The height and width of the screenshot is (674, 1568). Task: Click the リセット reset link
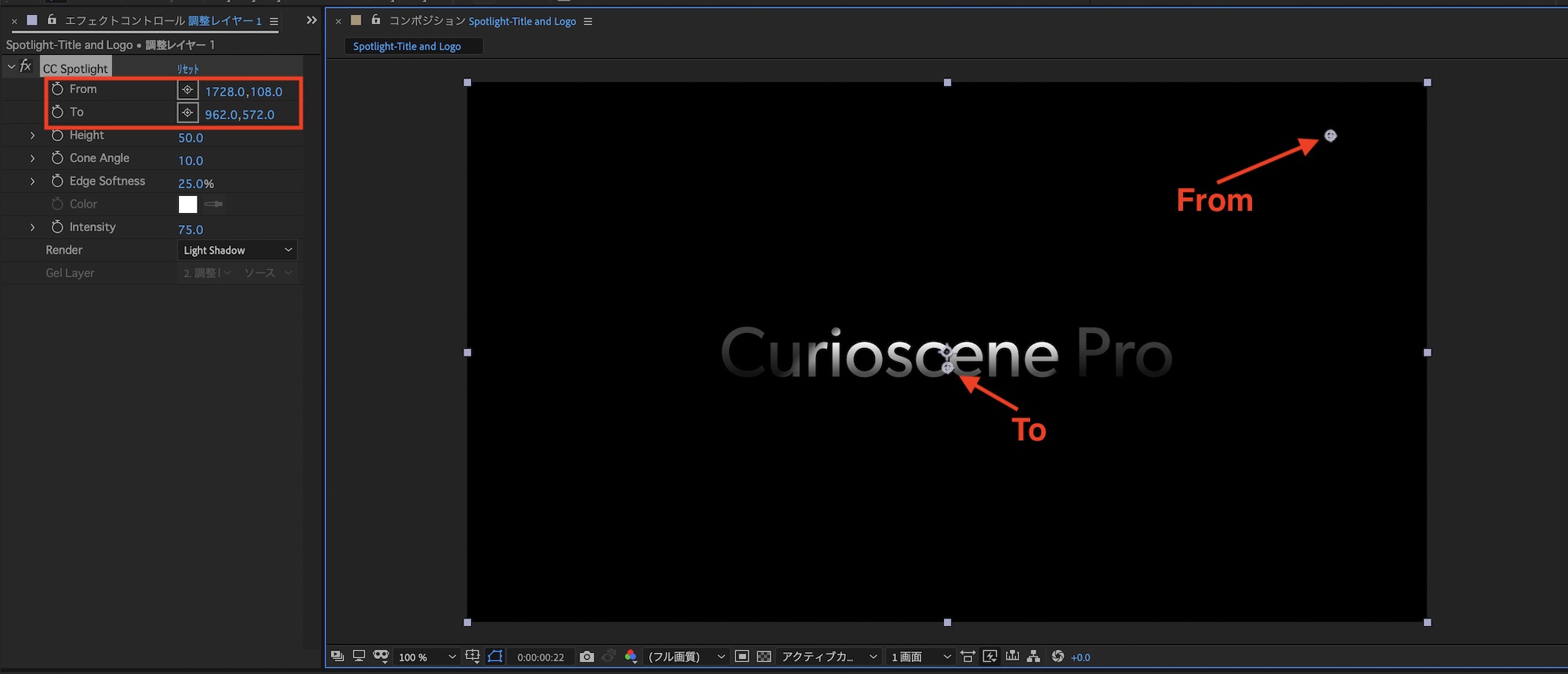pos(188,69)
